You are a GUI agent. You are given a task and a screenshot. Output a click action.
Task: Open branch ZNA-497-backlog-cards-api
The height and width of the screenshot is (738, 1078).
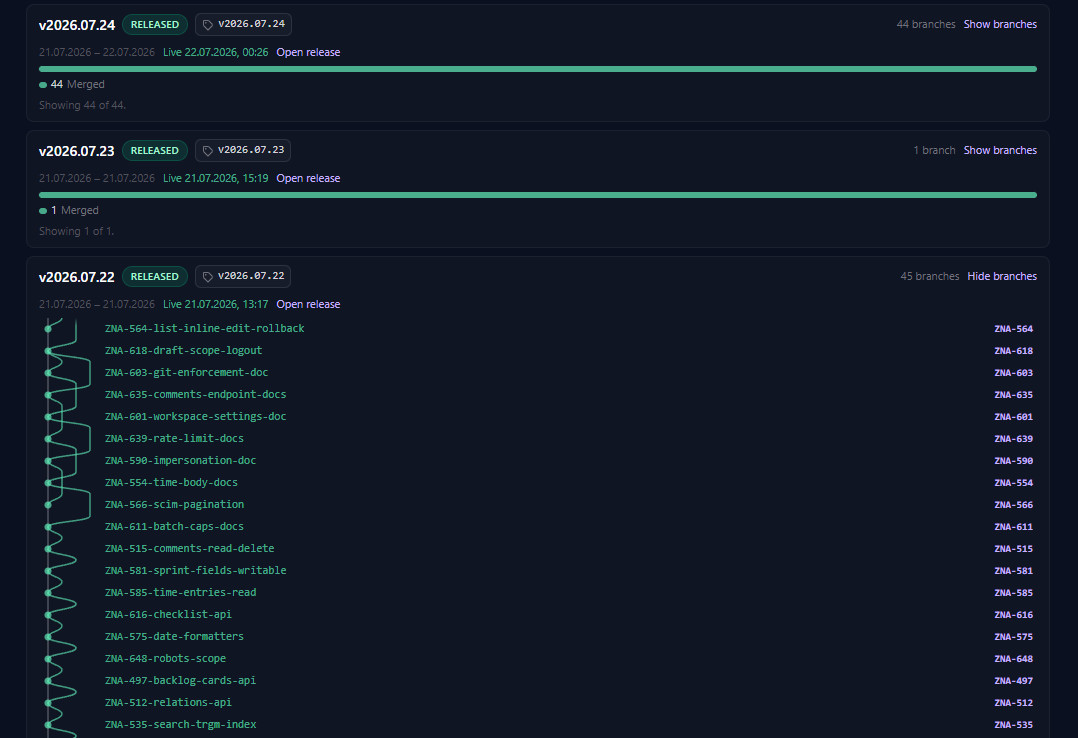(180, 681)
